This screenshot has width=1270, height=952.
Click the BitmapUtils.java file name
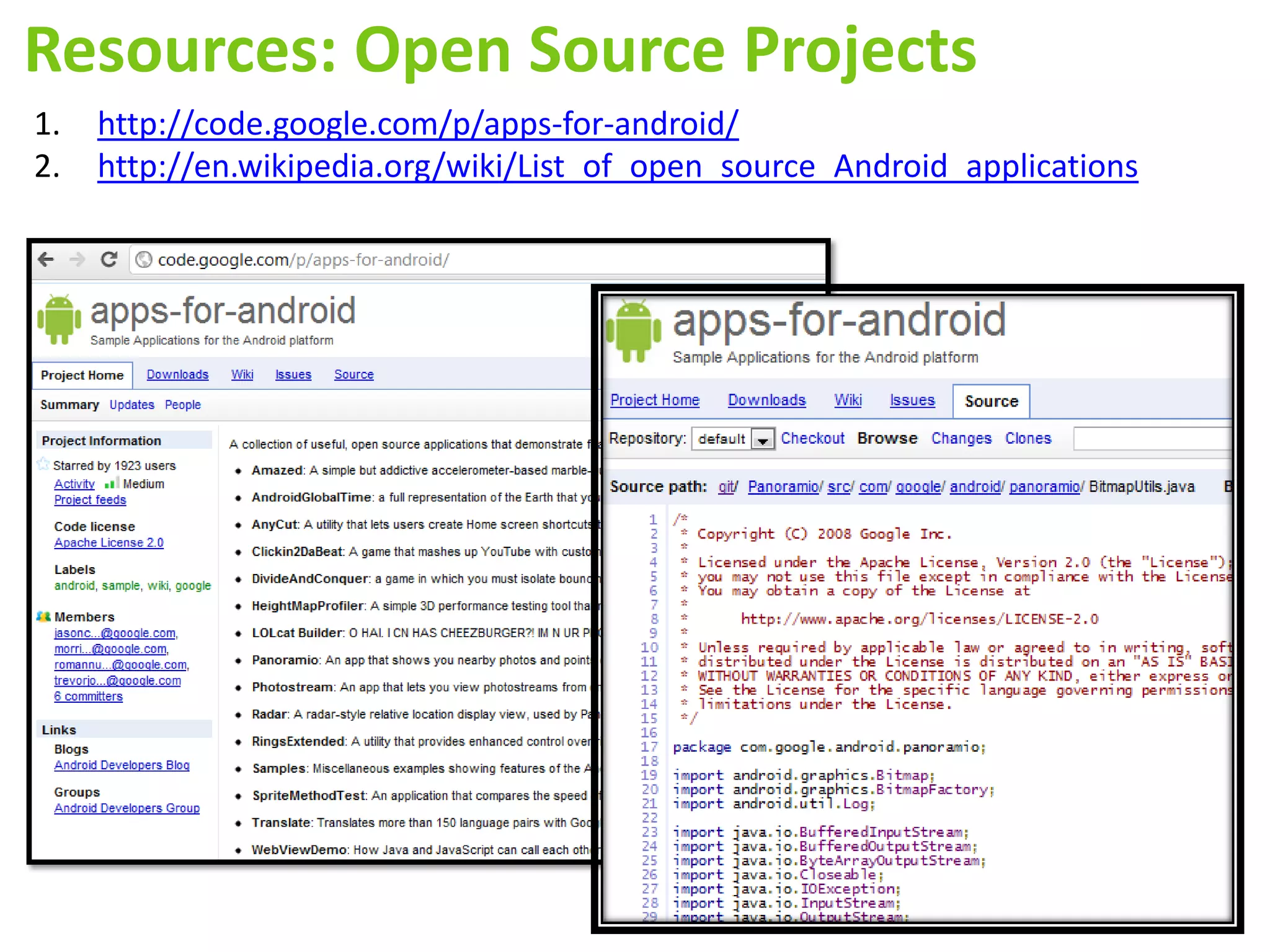pyautogui.click(x=1142, y=487)
